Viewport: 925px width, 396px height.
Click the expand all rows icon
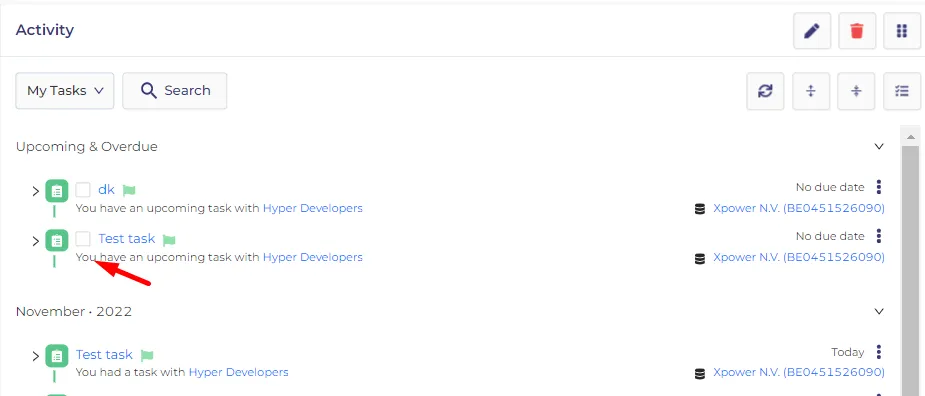coord(811,91)
